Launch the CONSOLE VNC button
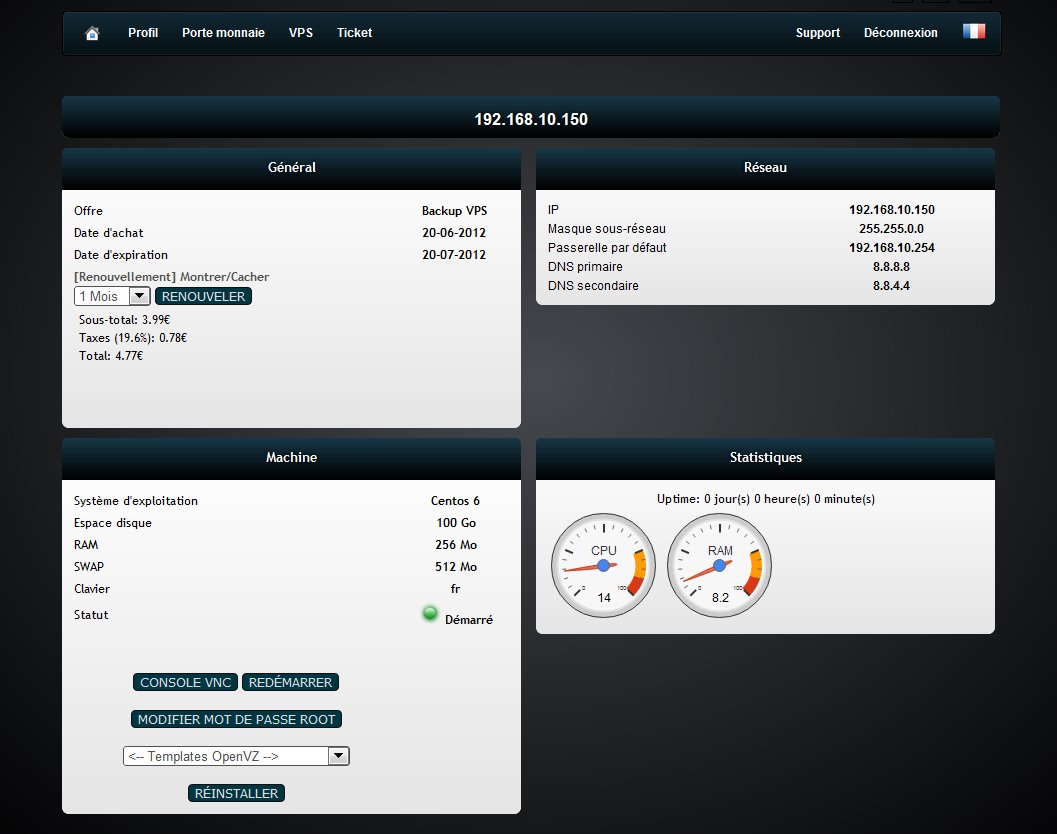 click(x=185, y=683)
